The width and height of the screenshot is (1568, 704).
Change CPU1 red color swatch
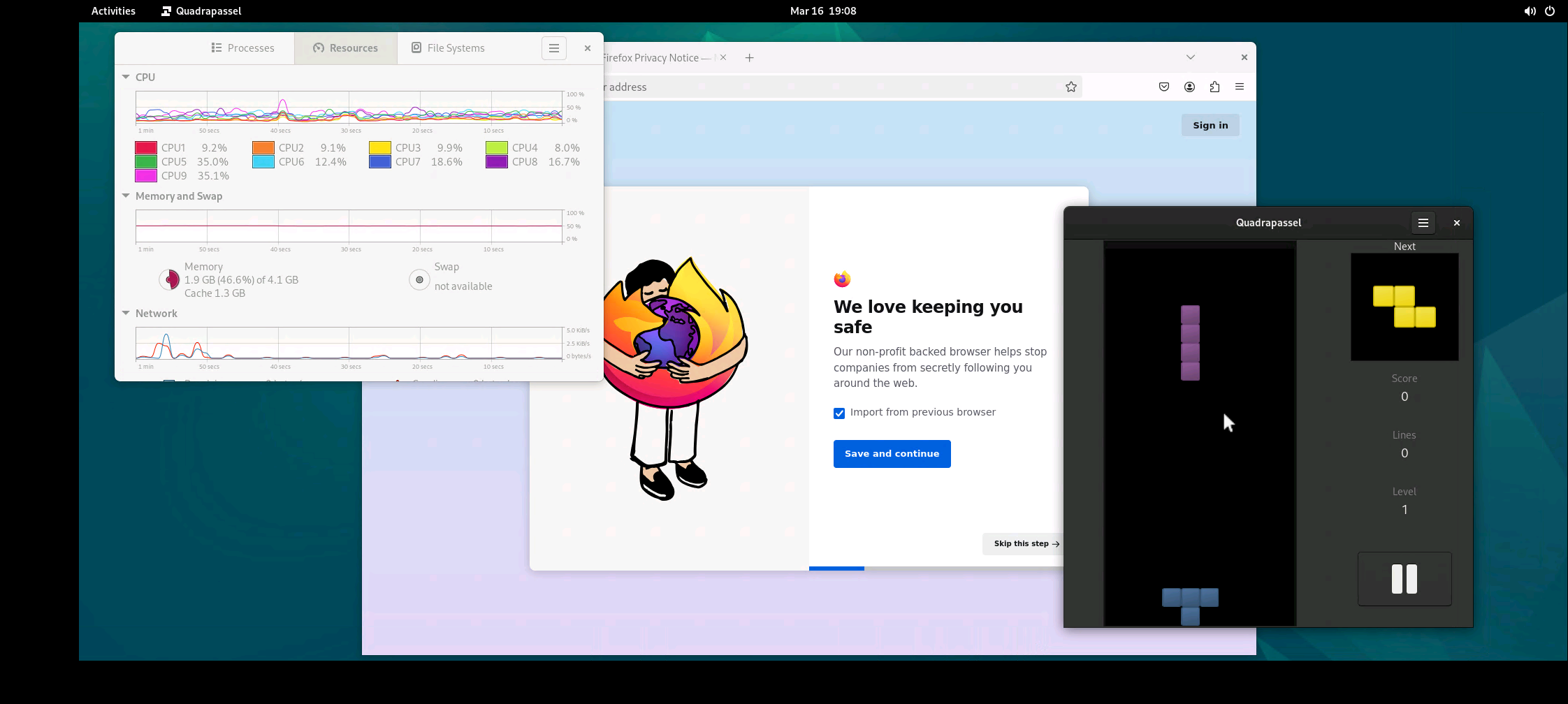(x=146, y=148)
